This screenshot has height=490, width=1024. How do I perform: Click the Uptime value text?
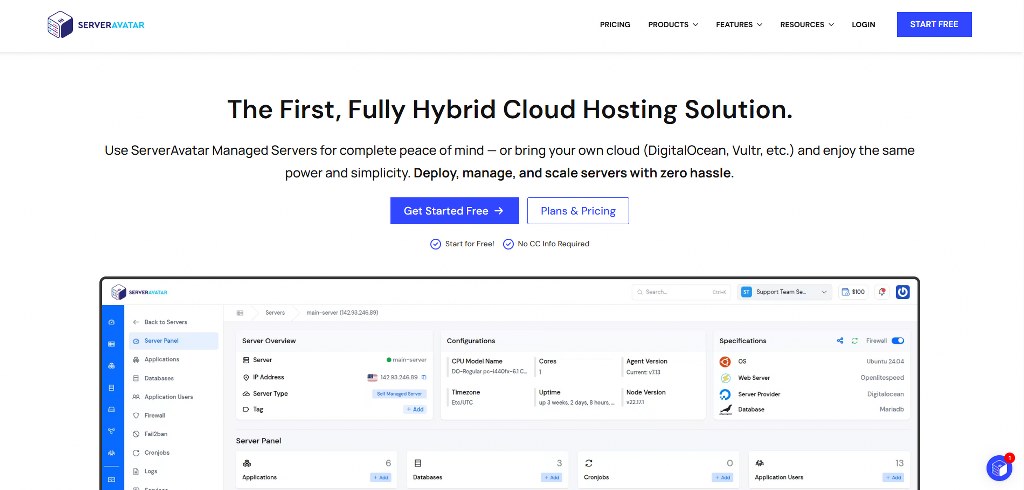point(577,402)
